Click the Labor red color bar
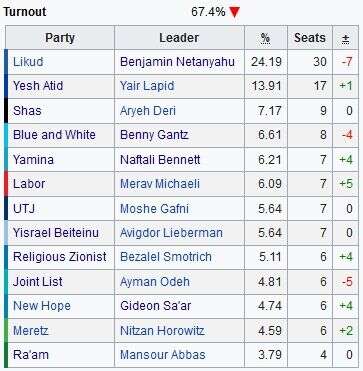363x371 pixels. 6,184
